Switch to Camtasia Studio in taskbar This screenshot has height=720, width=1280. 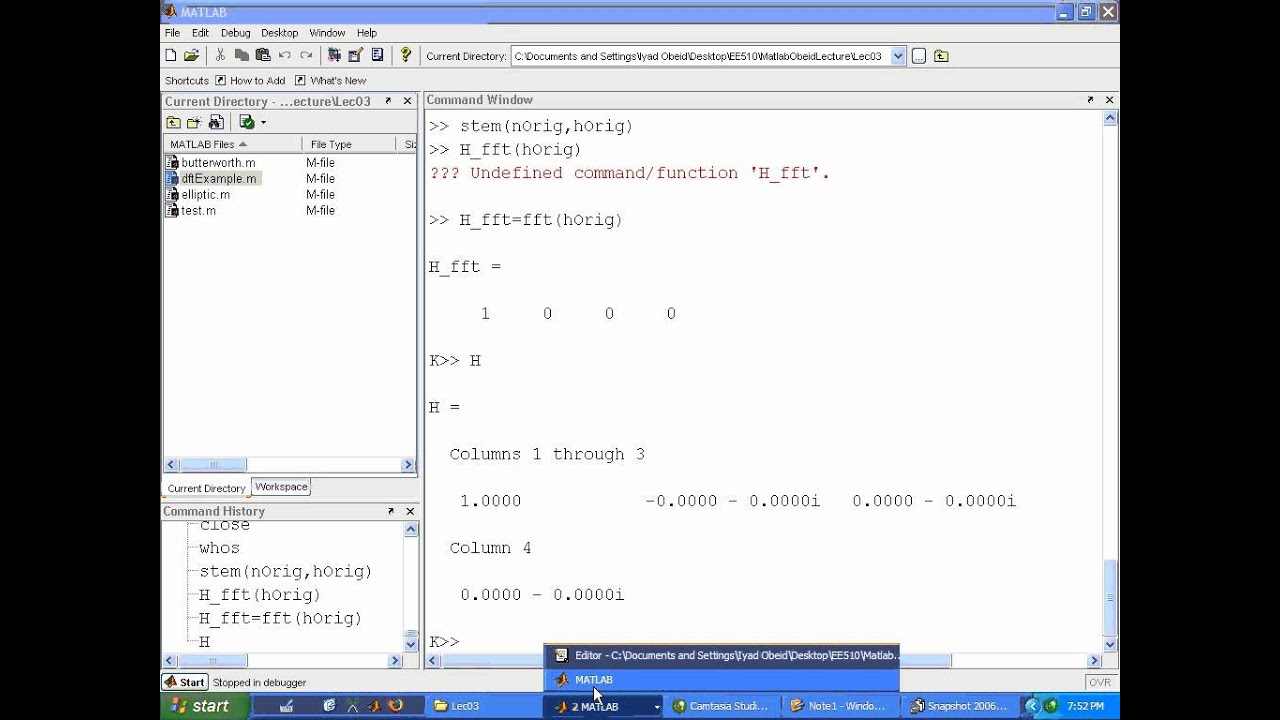(x=723, y=706)
